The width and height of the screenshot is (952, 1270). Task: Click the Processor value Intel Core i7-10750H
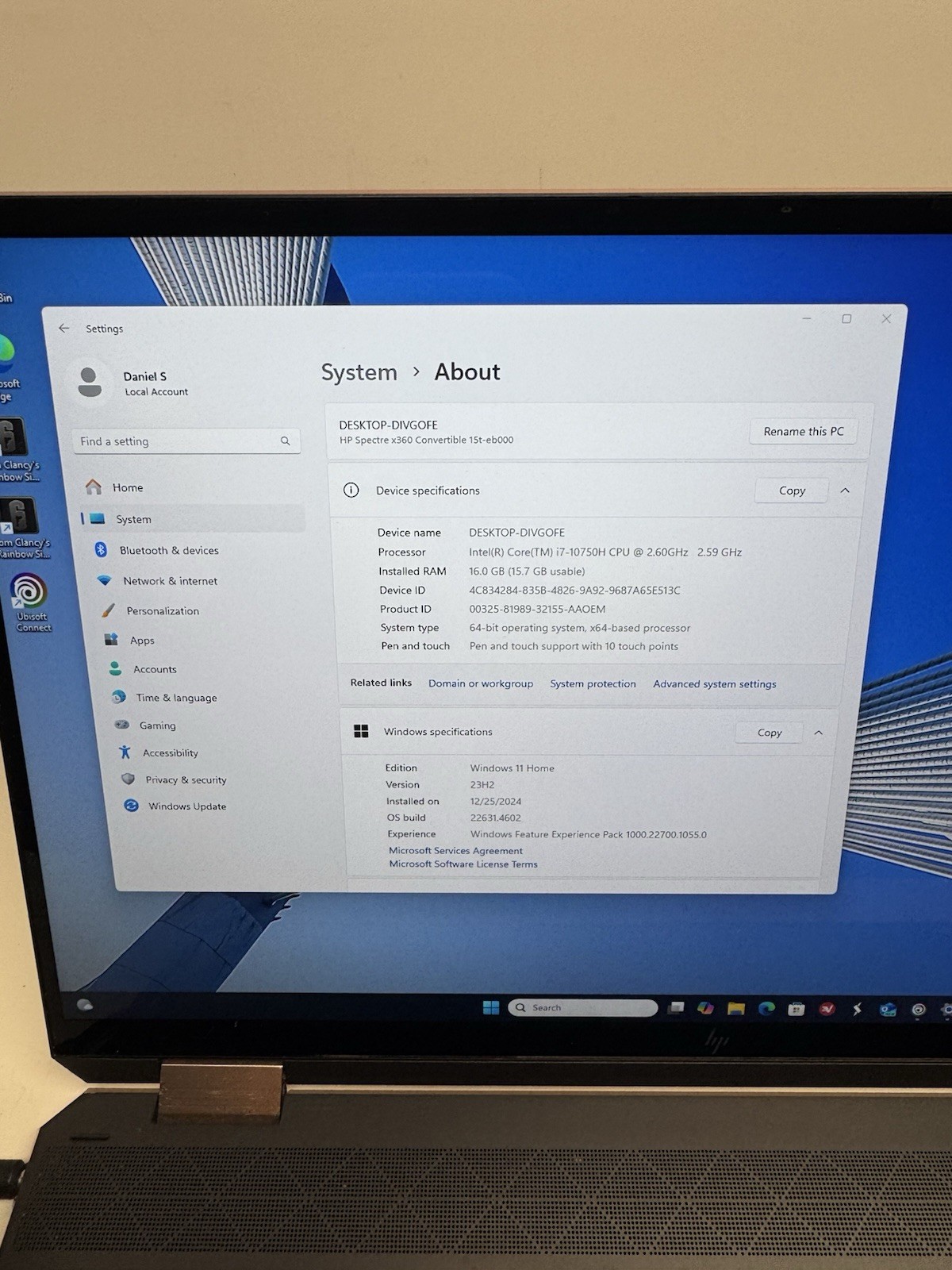[605, 552]
